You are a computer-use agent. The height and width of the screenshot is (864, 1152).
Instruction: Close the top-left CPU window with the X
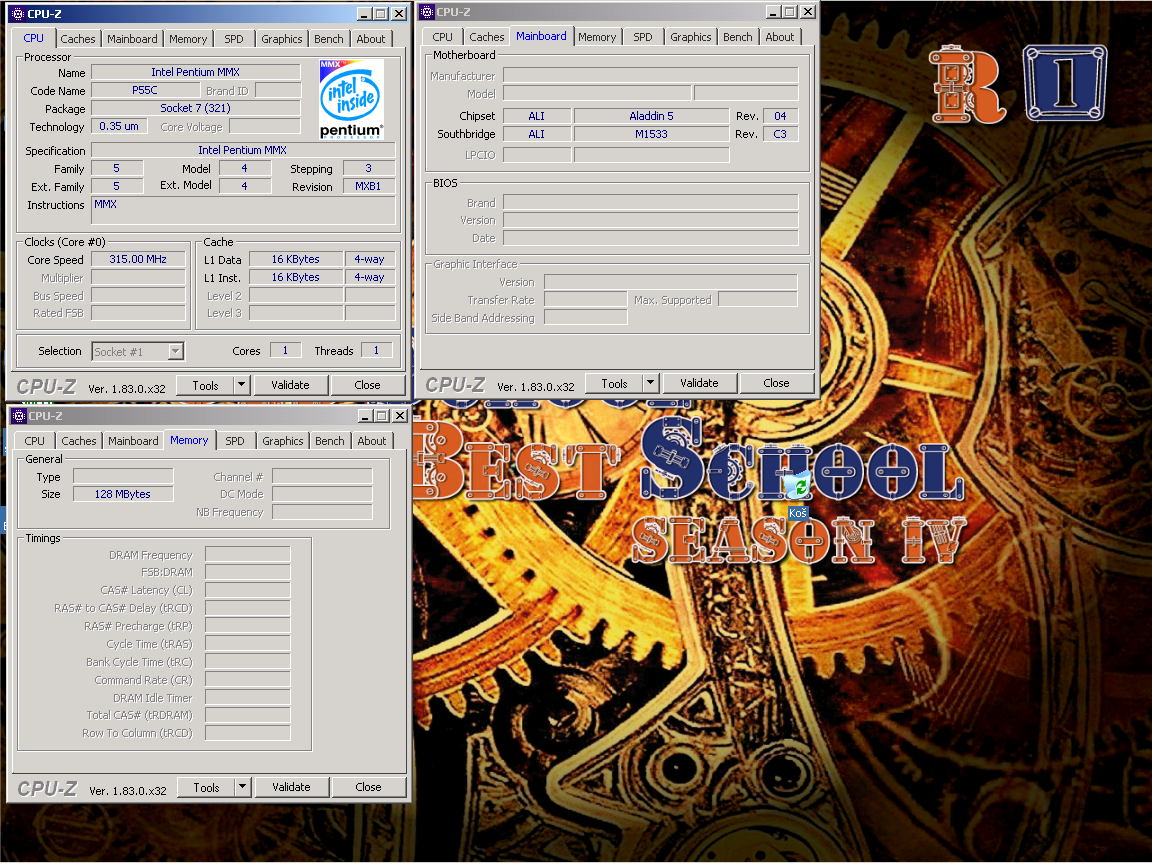[399, 13]
